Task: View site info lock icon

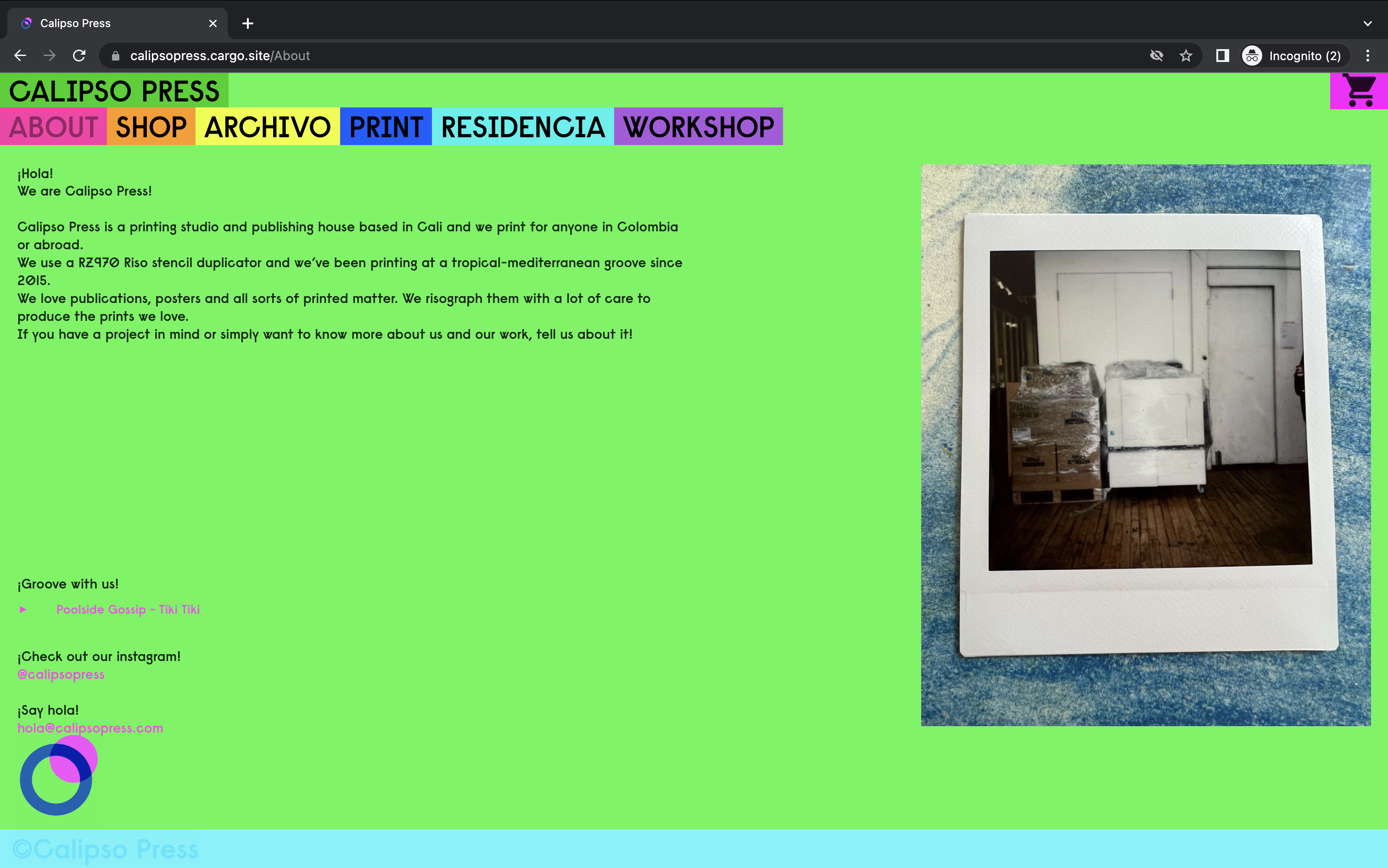Action: [x=116, y=56]
